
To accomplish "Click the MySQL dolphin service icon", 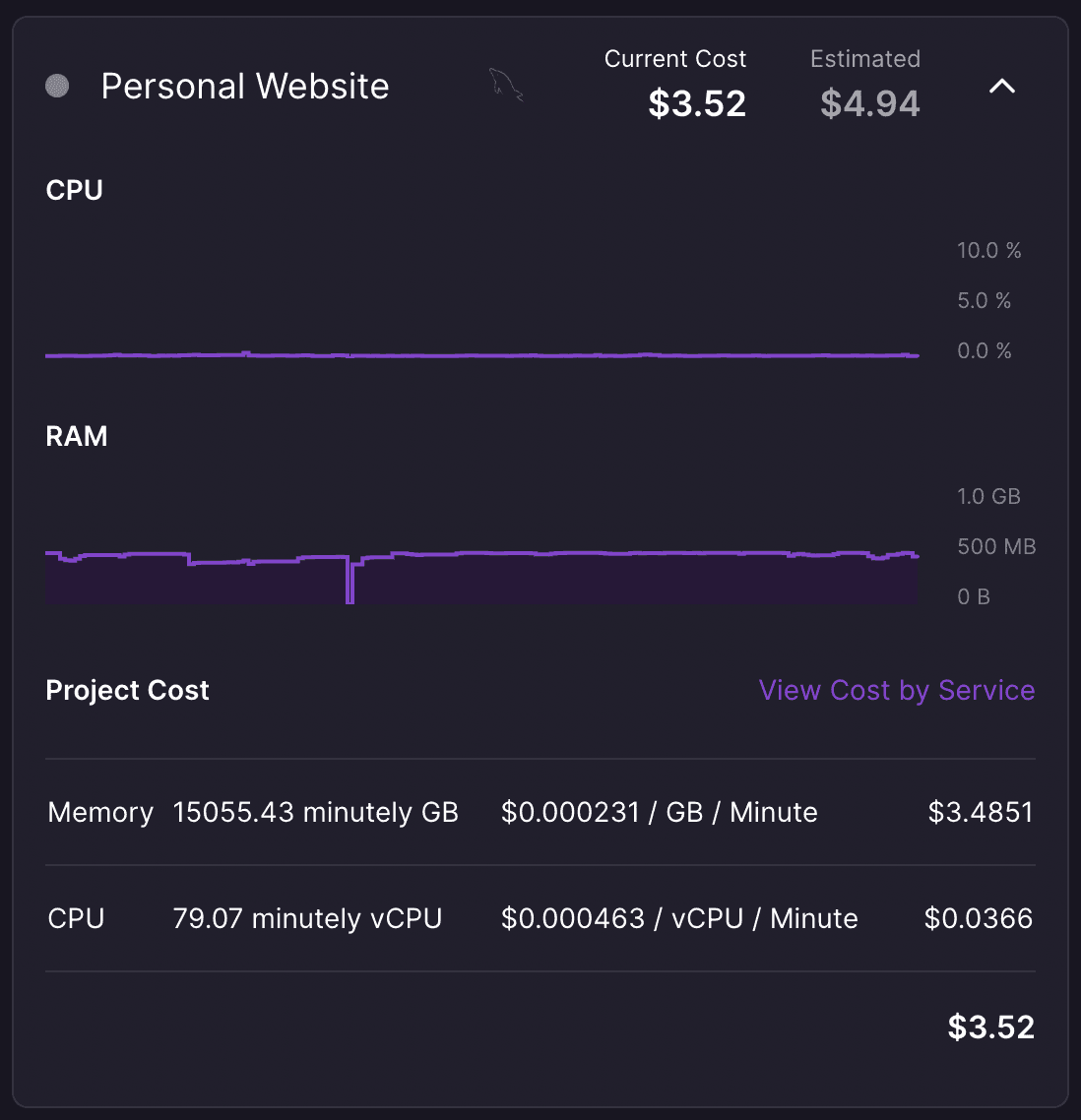I will (506, 85).
